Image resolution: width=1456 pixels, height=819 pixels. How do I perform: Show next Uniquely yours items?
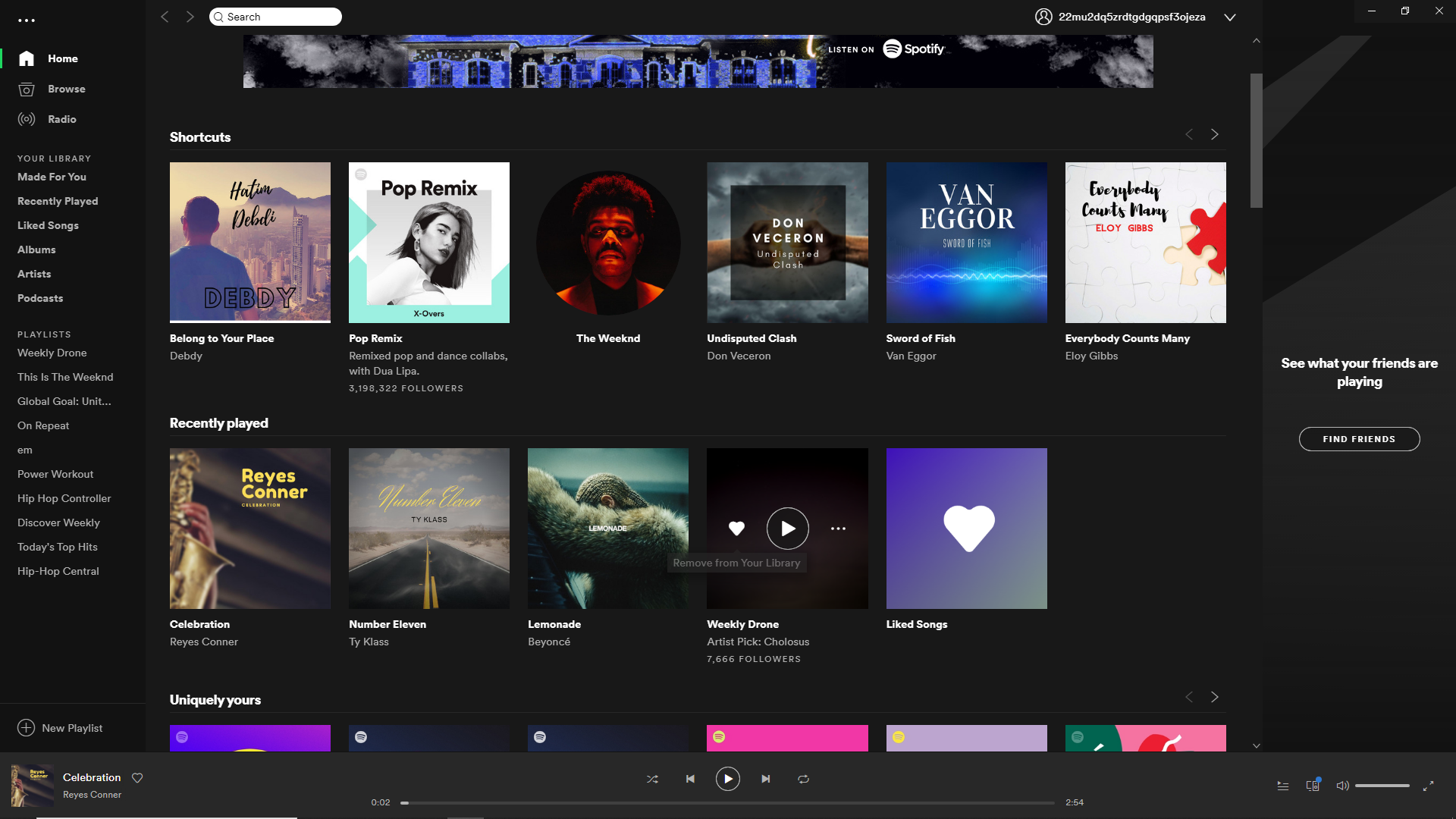click(1215, 697)
